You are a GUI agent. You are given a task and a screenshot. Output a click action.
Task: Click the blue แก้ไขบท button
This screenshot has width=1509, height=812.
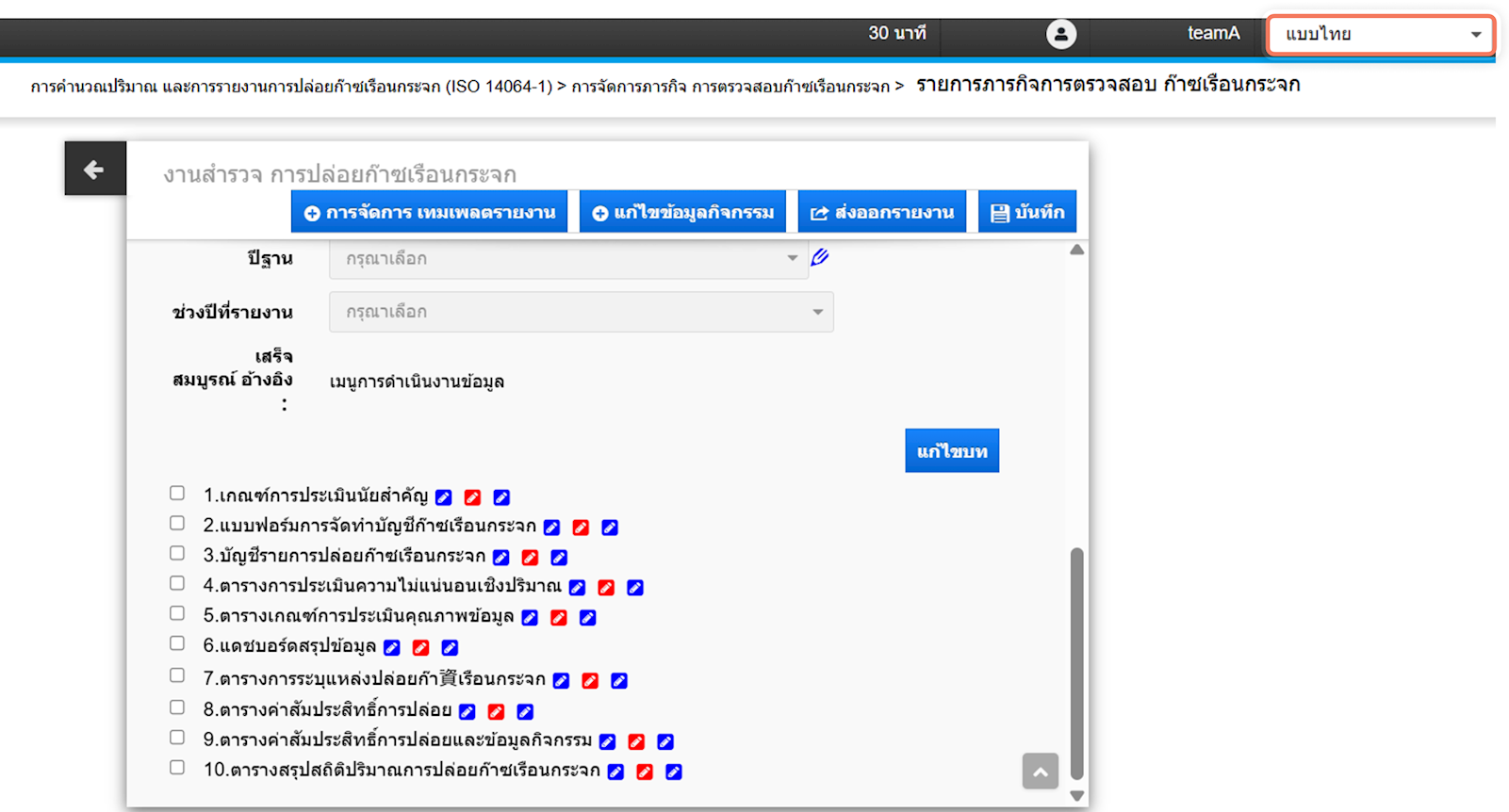point(952,451)
